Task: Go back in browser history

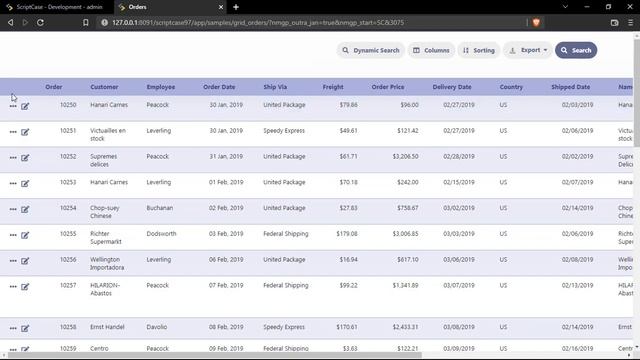Action: pos(11,22)
